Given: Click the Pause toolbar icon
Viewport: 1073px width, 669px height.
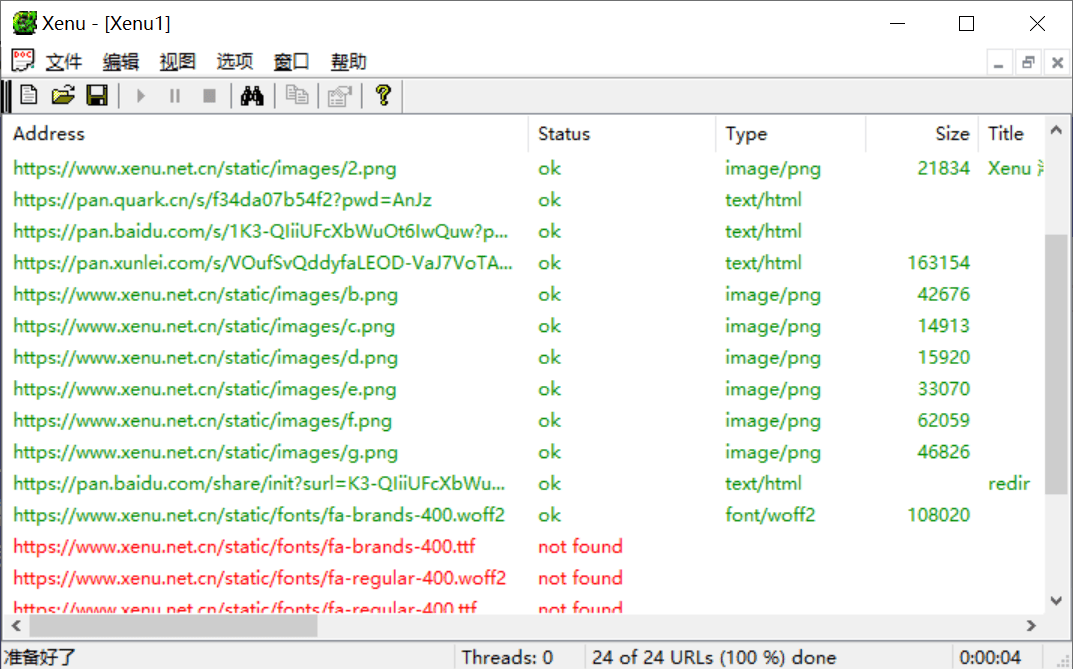Looking at the screenshot, I should point(174,96).
